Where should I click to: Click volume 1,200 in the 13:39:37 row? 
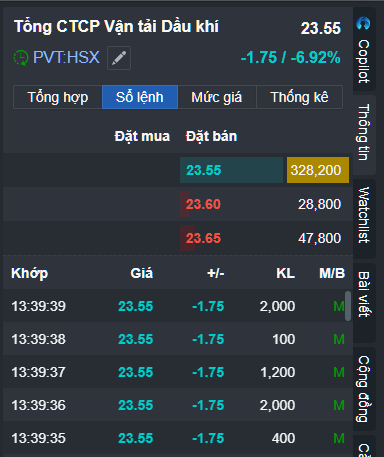[278, 372]
